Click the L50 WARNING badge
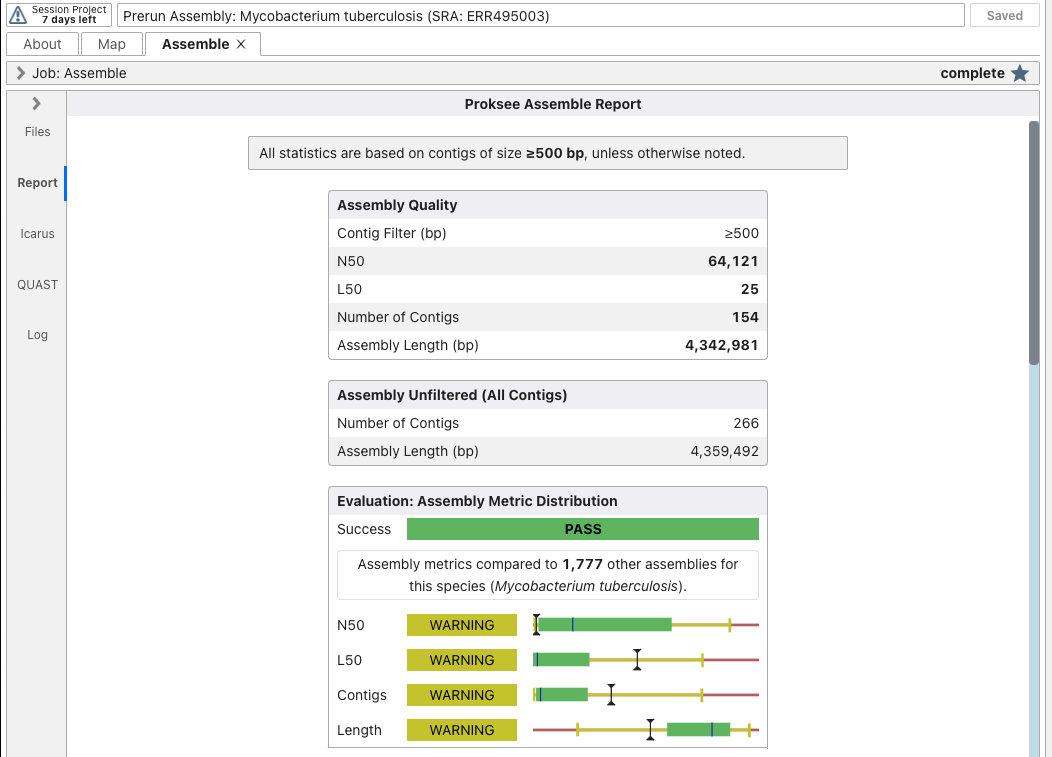The width and height of the screenshot is (1052, 757). (x=462, y=660)
